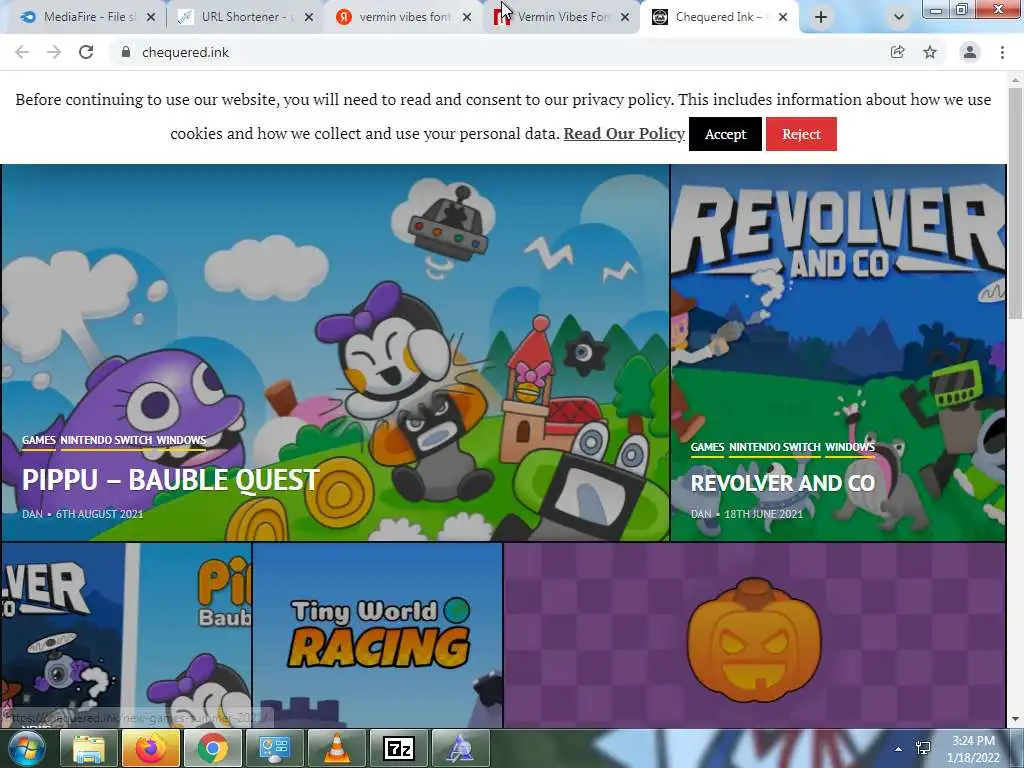Click the scrollbar down arrow
The height and width of the screenshot is (768, 1024).
(1015, 720)
